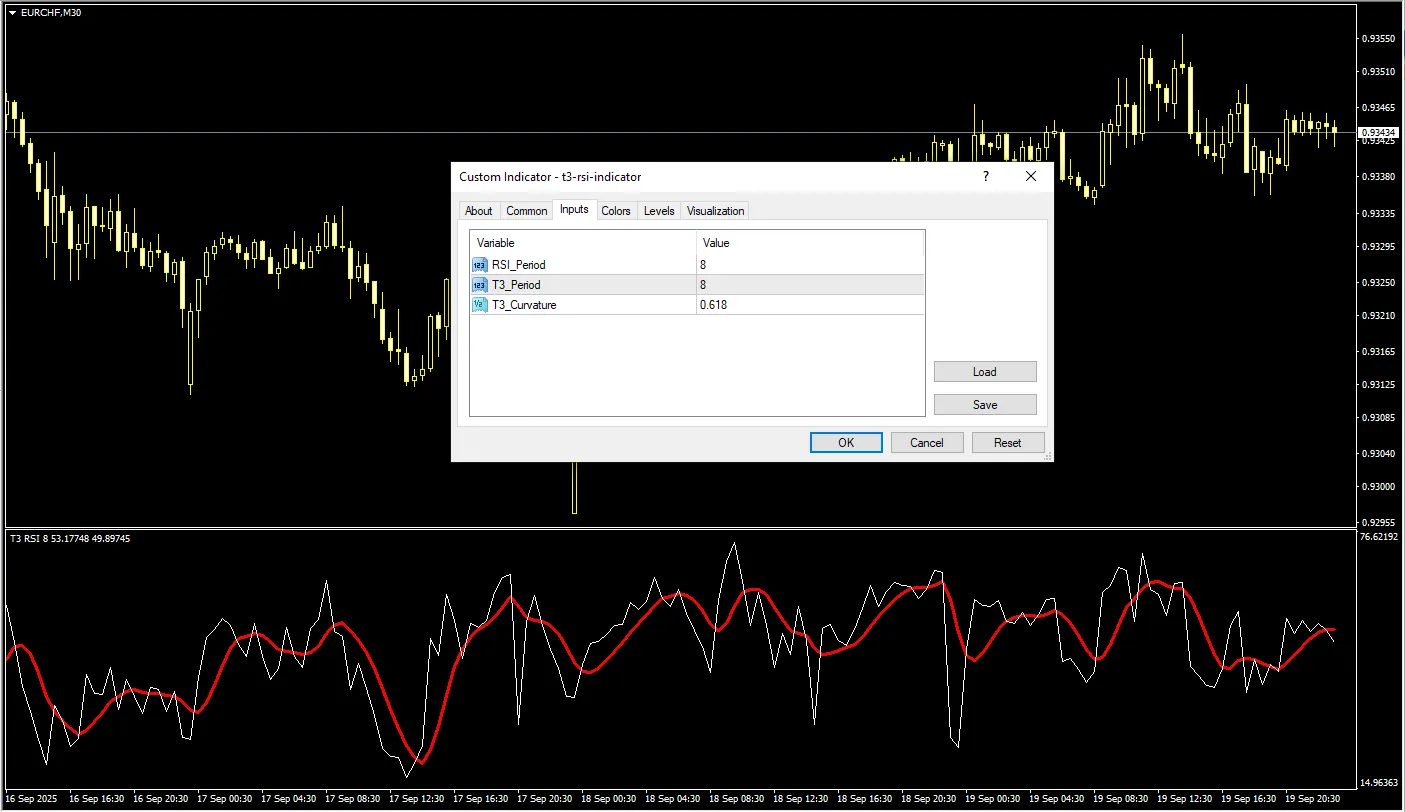The width and height of the screenshot is (1405, 812).
Task: Select the Colors tab
Action: pyautogui.click(x=616, y=211)
